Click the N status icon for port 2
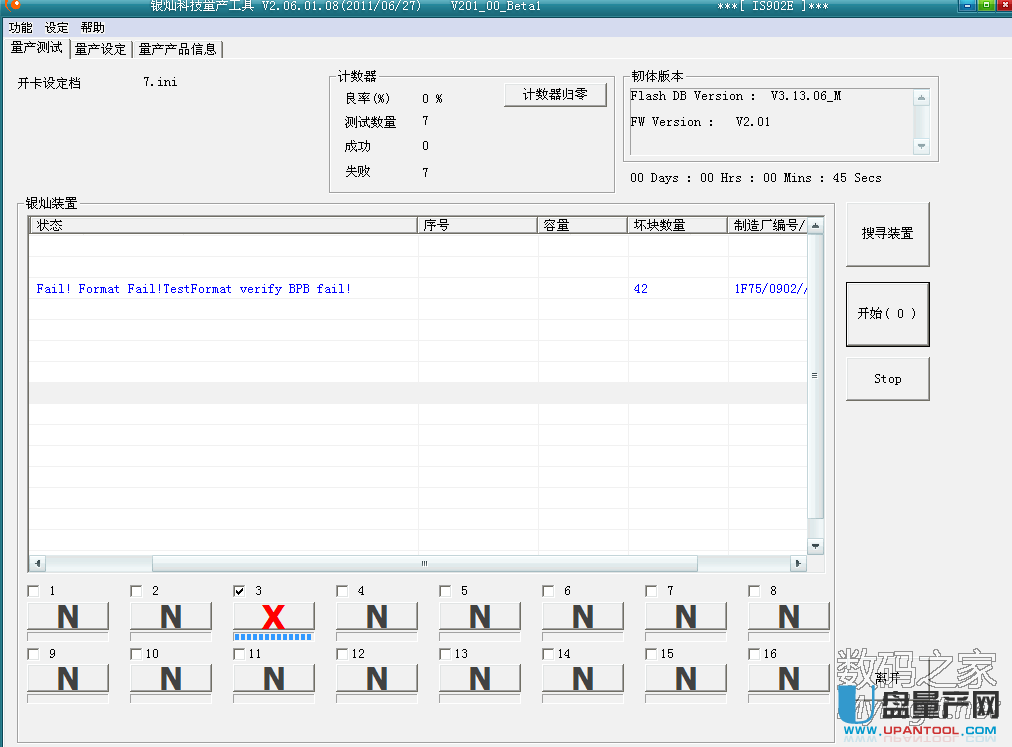 pos(170,617)
